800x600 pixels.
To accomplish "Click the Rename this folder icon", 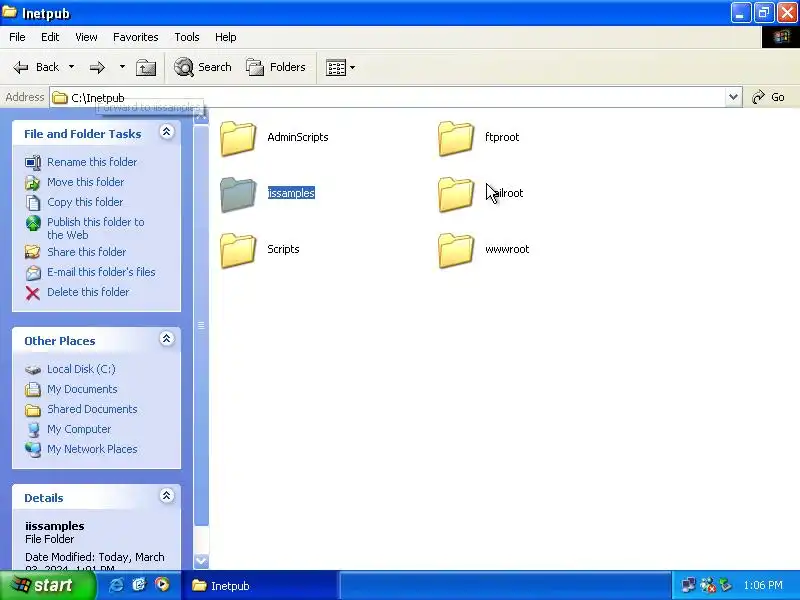I will tap(33, 162).
